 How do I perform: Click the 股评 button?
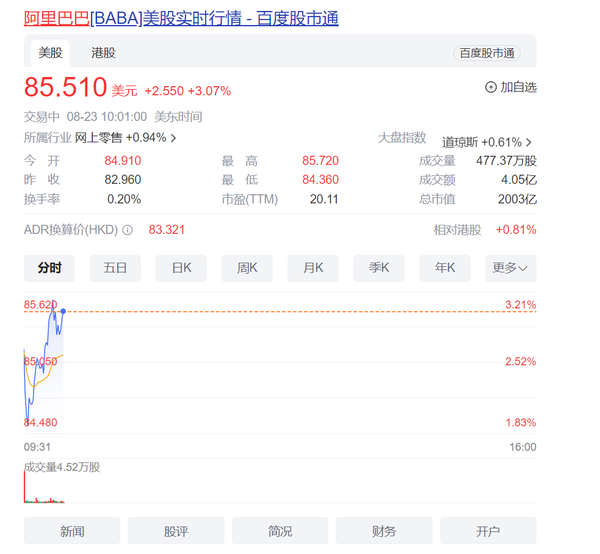coord(176,530)
